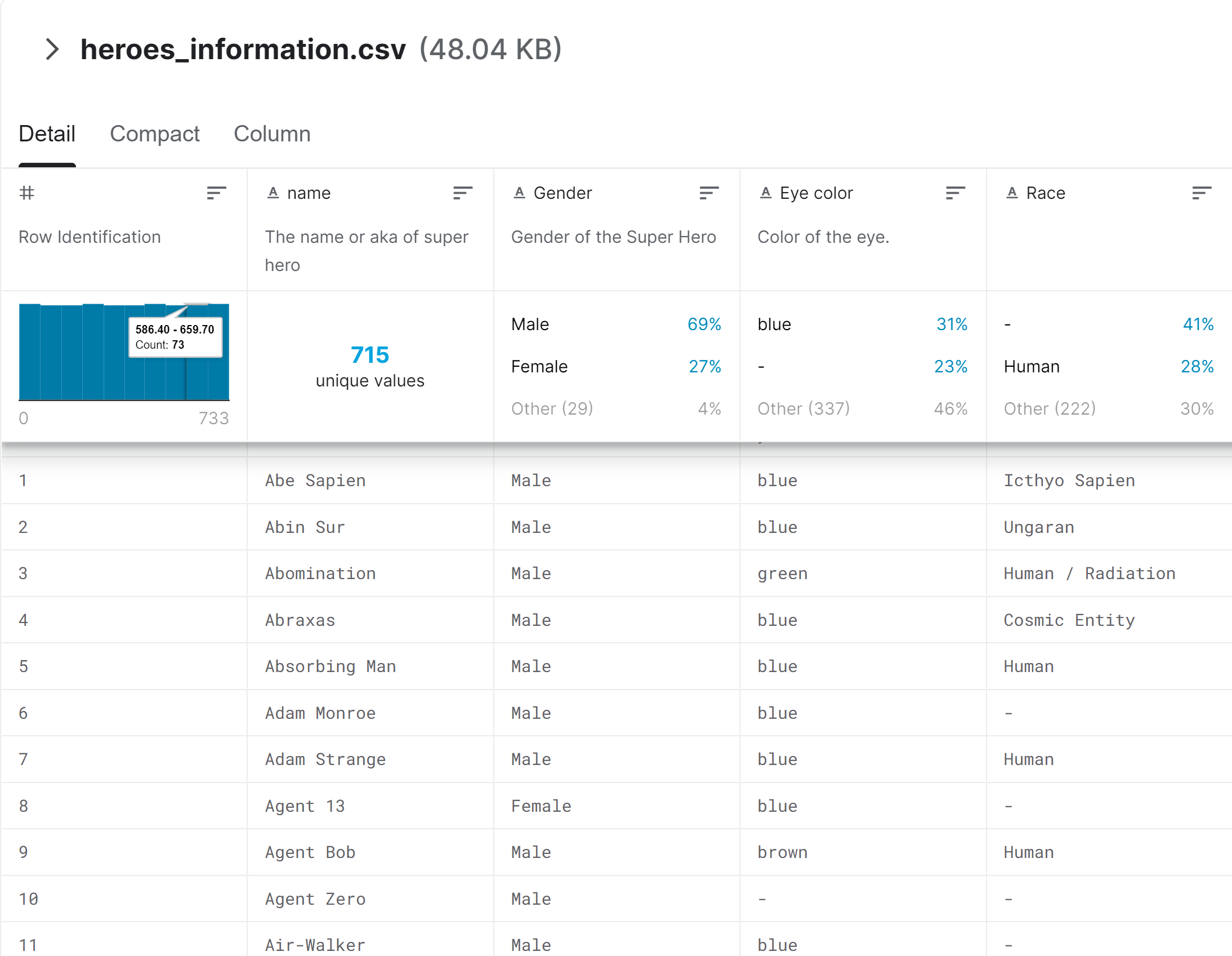1232x956 pixels.
Task: Click the text type icon beside Eye color
Action: (765, 193)
